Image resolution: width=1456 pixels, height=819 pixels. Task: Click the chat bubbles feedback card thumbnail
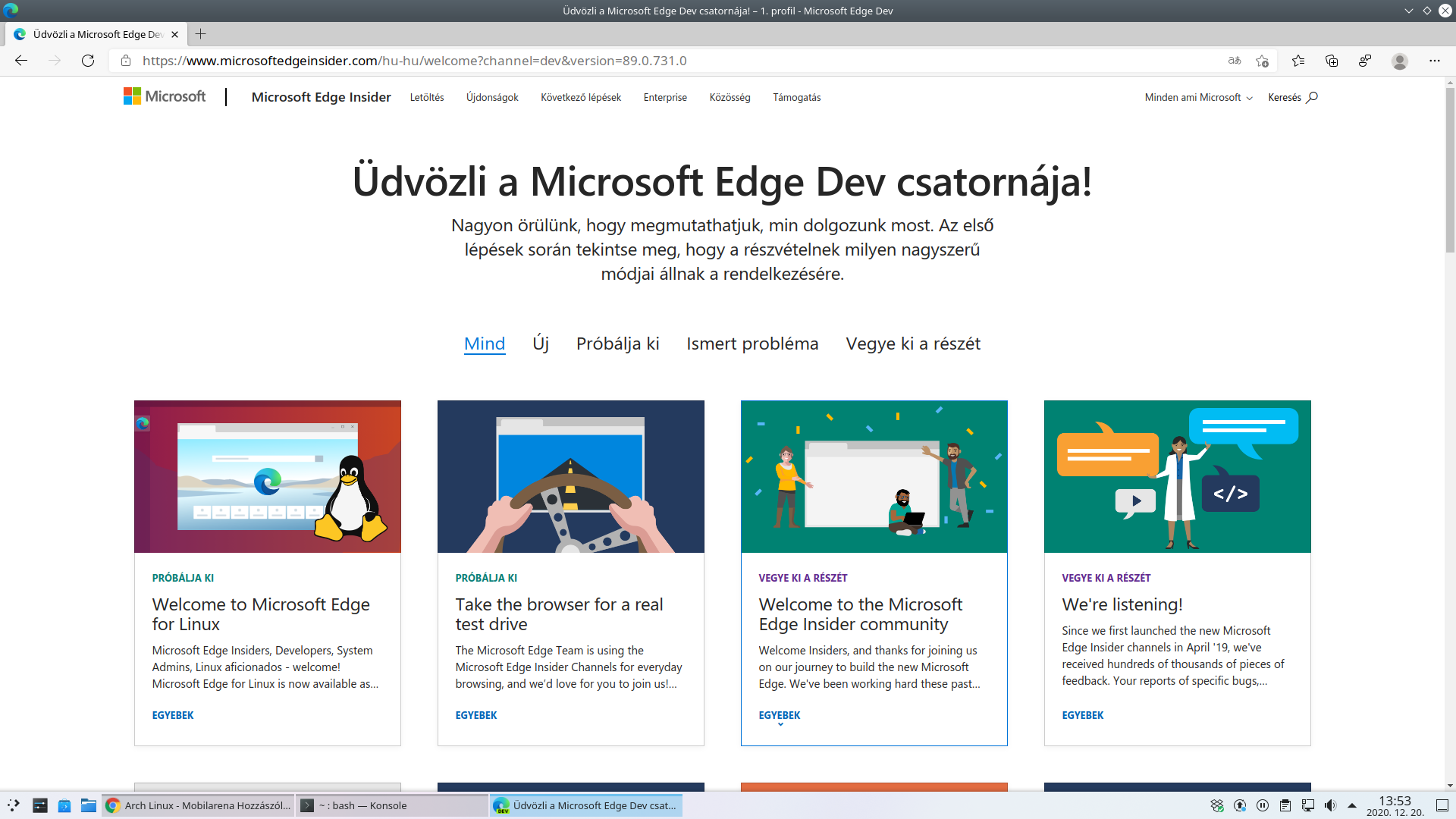(x=1178, y=476)
